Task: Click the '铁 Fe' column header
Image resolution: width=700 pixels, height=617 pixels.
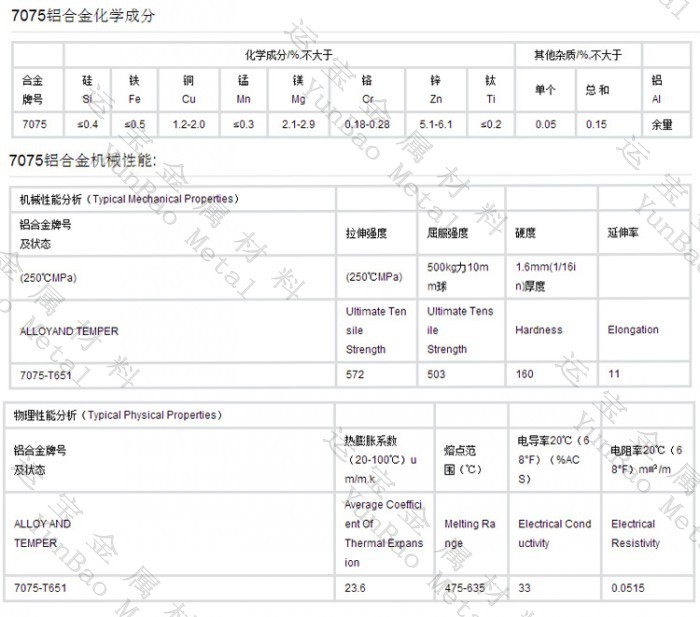Action: point(134,90)
